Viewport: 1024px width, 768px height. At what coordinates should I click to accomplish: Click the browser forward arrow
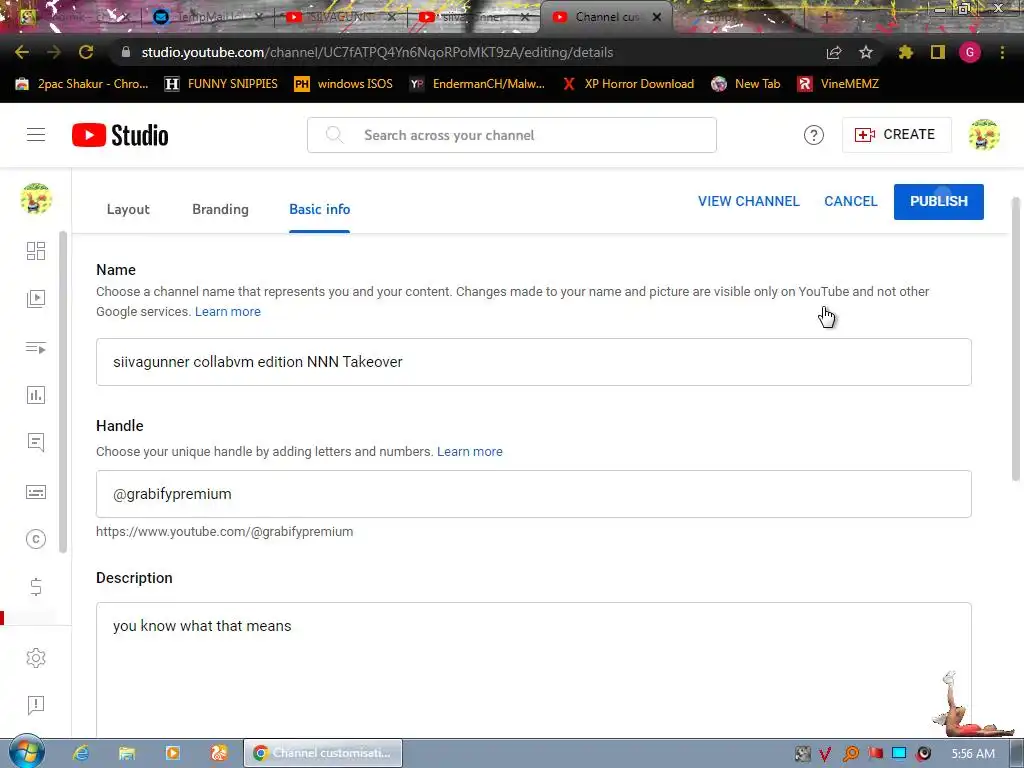(54, 52)
